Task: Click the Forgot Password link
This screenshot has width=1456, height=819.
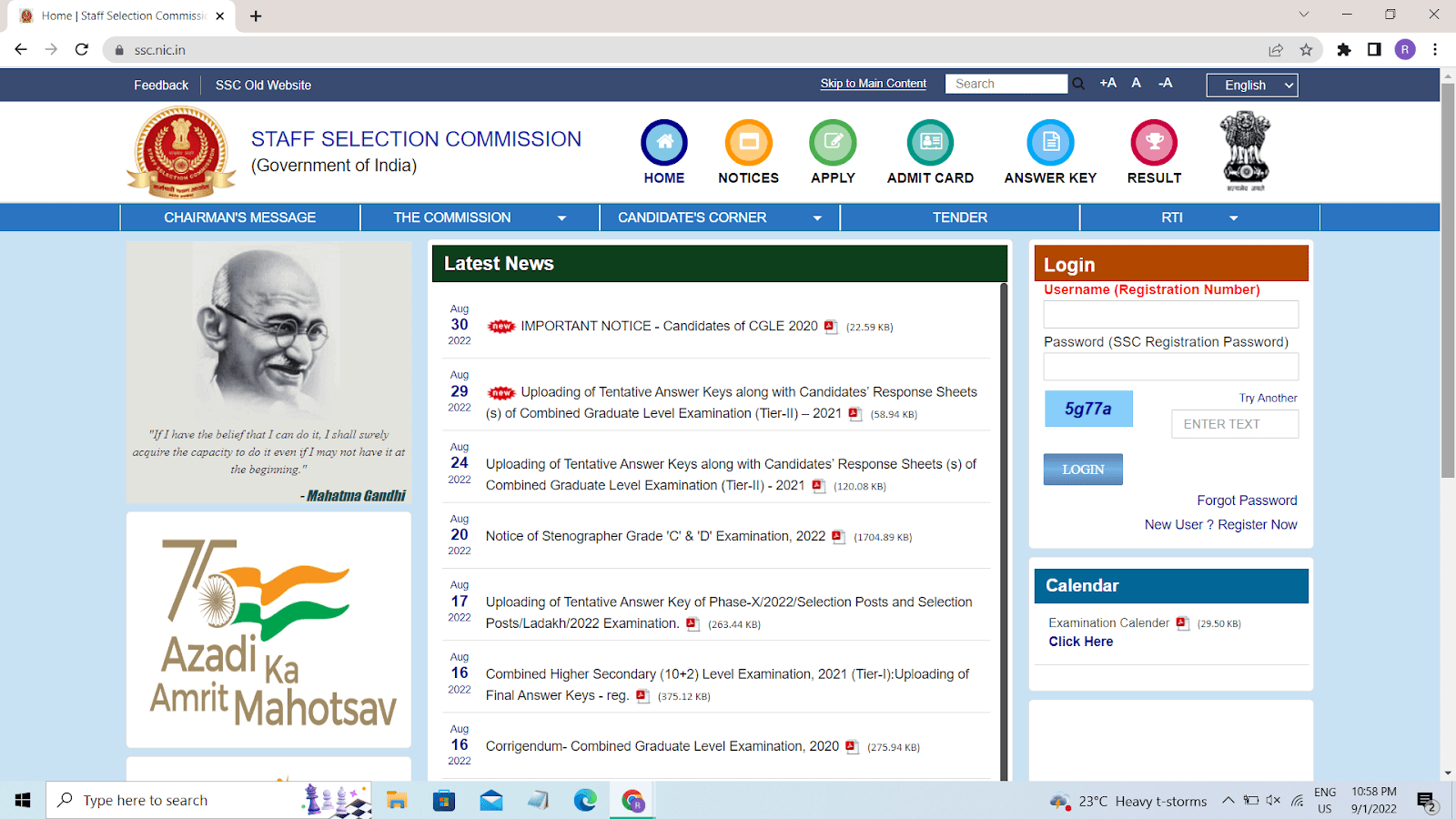Action: point(1247,500)
